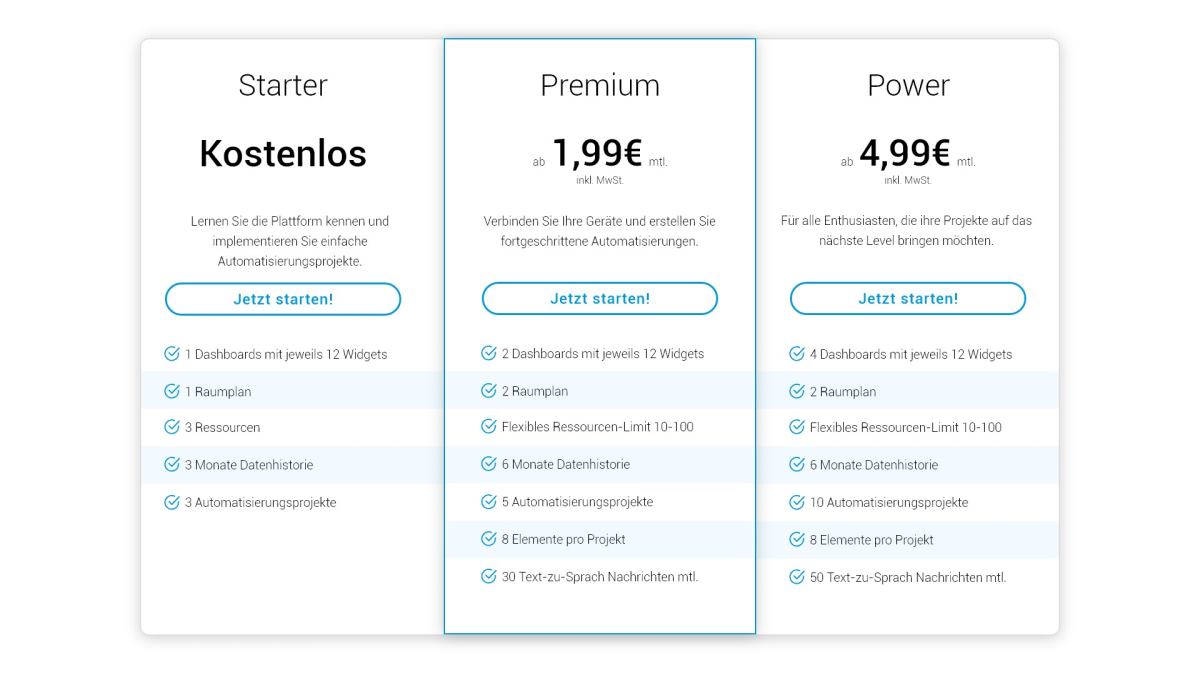Click the checkmark beside "50 Text-zu-Sprach Nachrichten mtl."
This screenshot has width=1200, height=675.
[x=795, y=576]
